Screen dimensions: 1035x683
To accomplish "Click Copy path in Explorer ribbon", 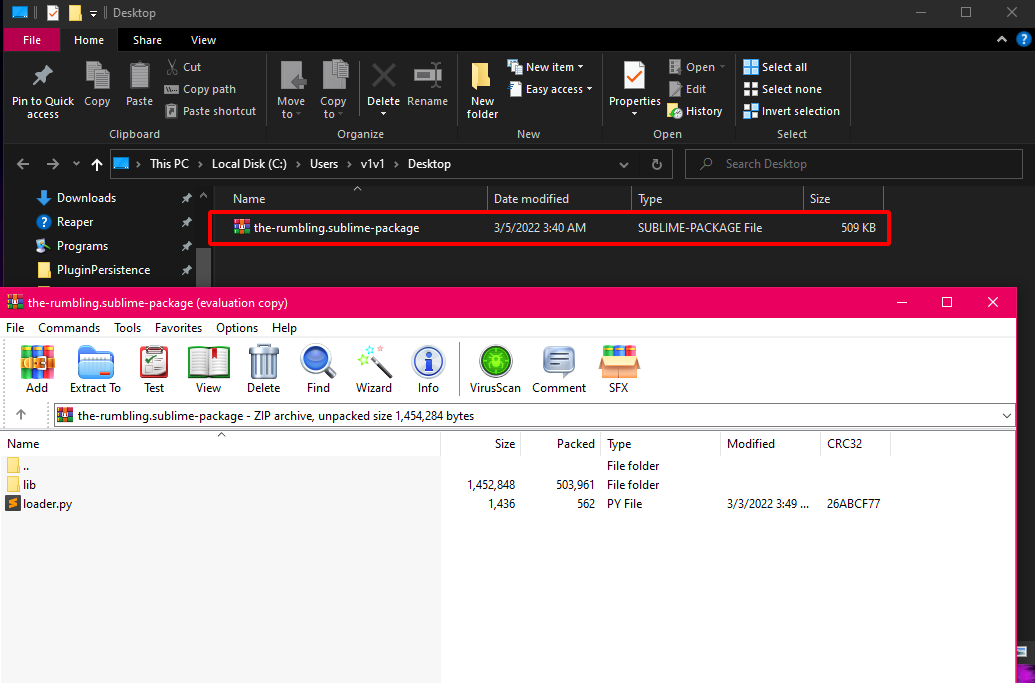I will pos(200,89).
